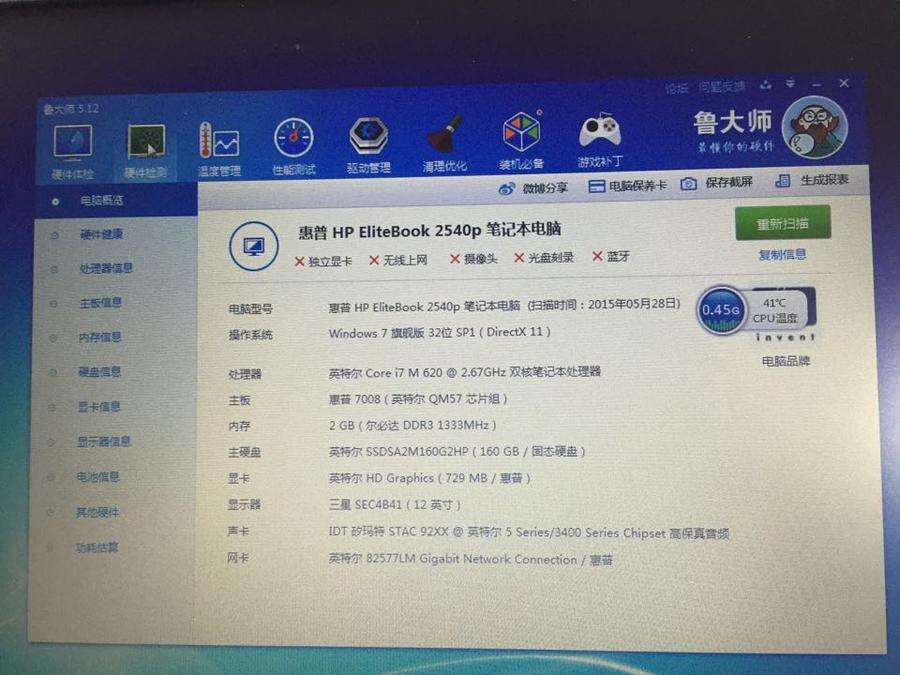This screenshot has width=900, height=675.
Task: Click the 操作系统 row label
Action: pos(250,335)
